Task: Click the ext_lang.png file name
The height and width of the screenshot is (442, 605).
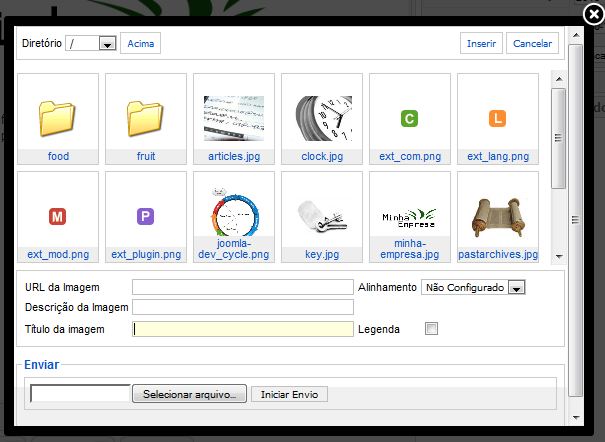Action: tap(498, 156)
